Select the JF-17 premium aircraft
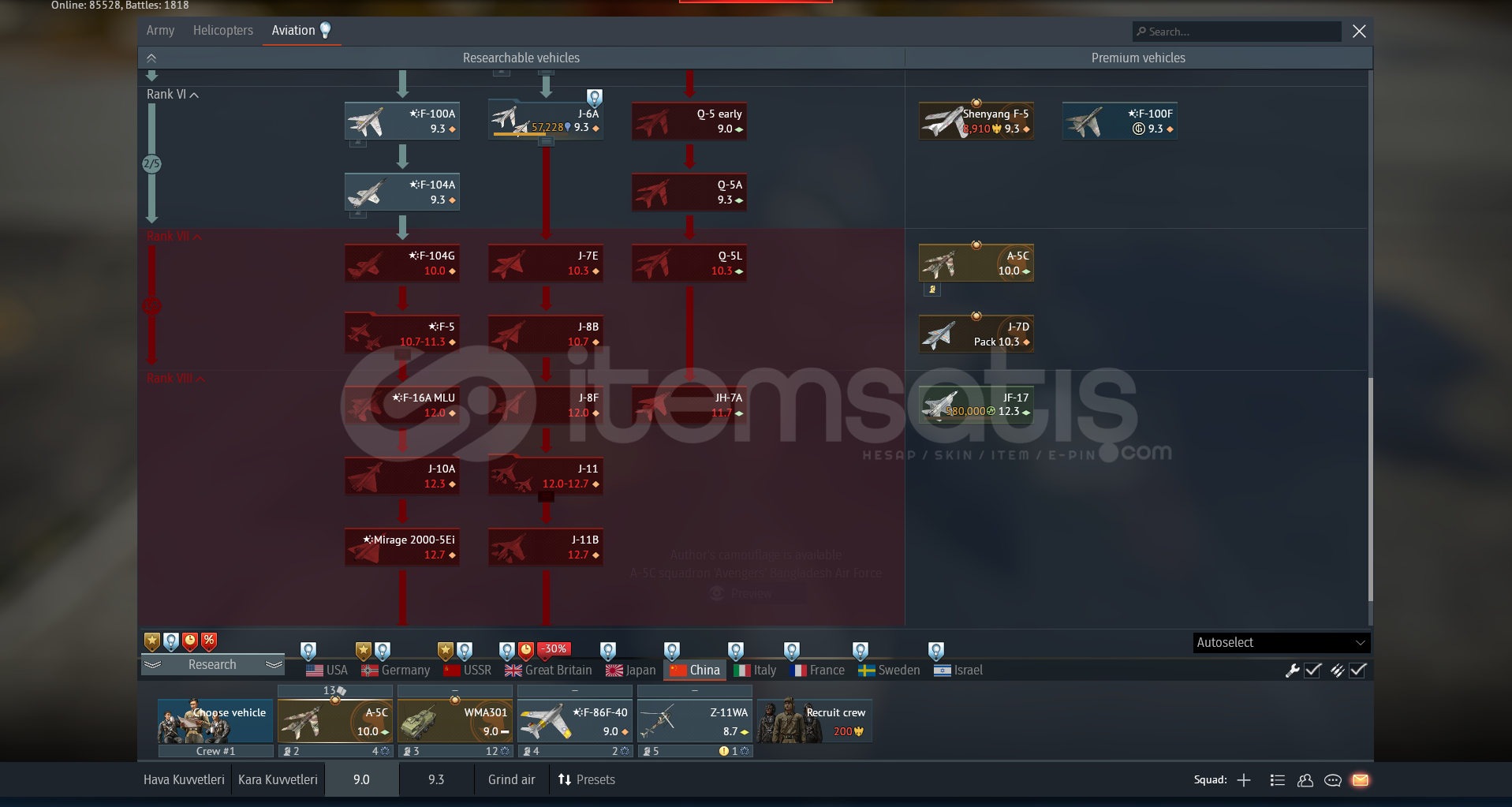1512x807 pixels. coord(976,405)
